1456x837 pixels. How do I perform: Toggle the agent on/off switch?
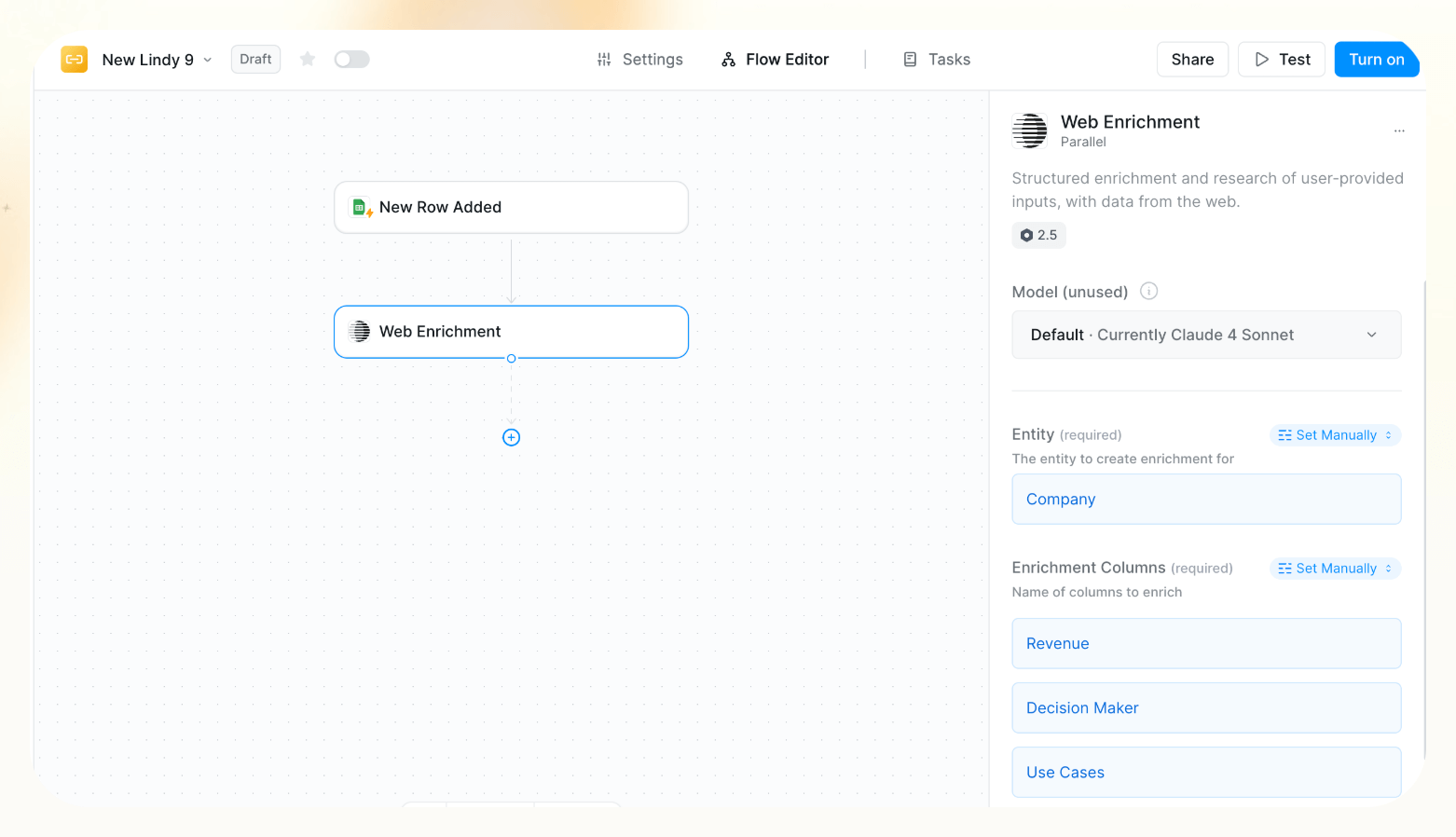(352, 59)
